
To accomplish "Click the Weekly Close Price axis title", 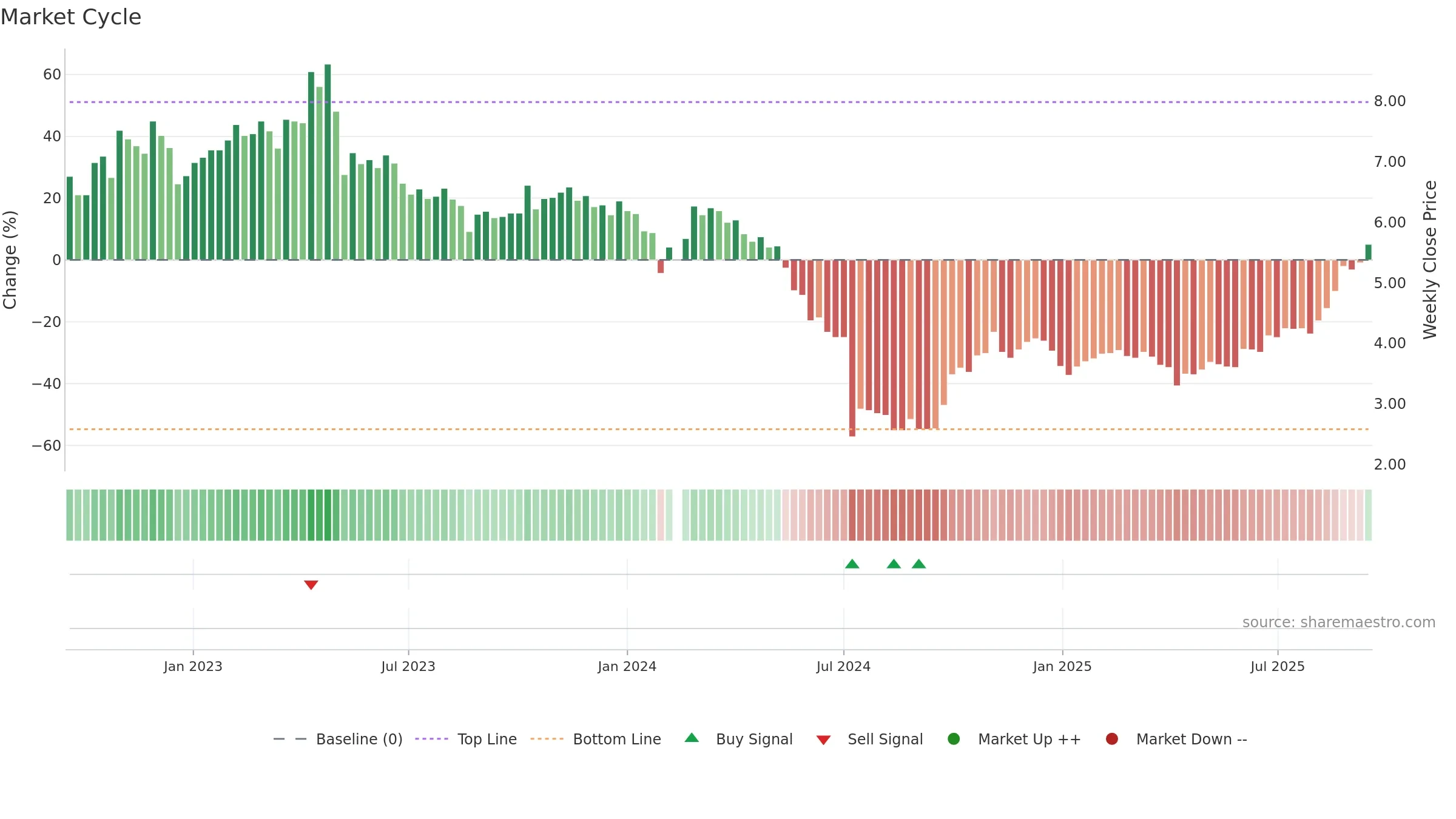I will (1430, 260).
